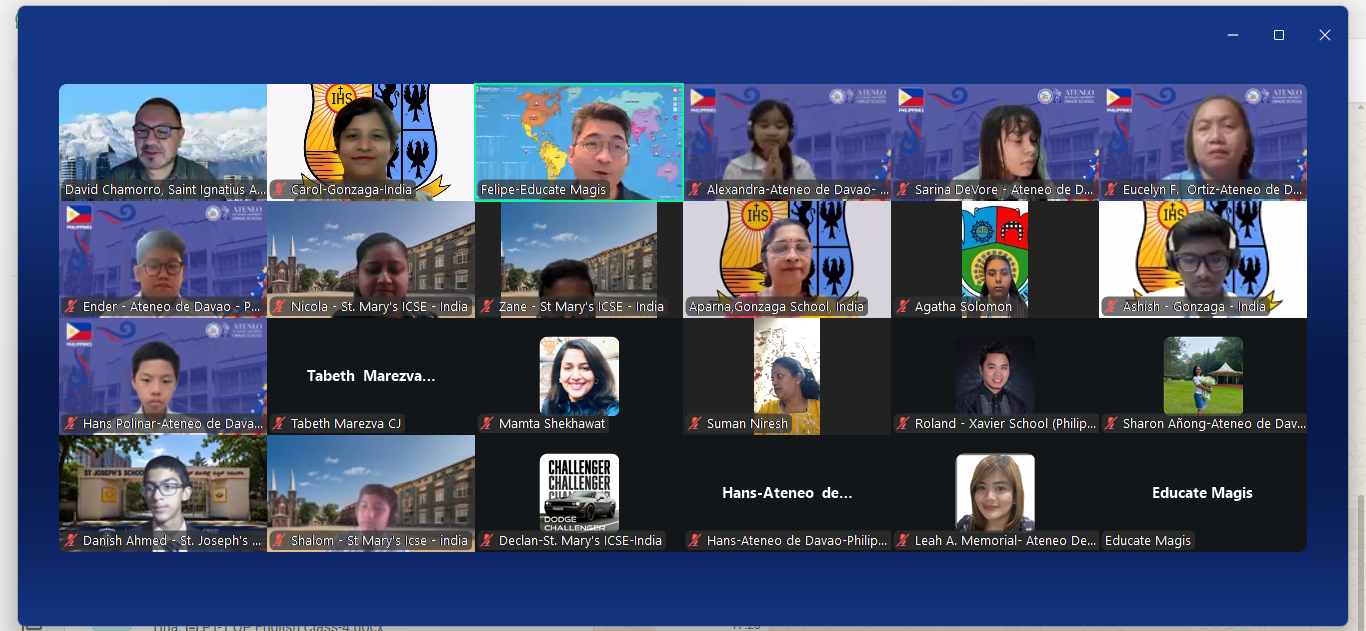The image size is (1366, 631).
Task: Click muted mic icon beside Tabeth Marezva CJ
Action: click(279, 424)
